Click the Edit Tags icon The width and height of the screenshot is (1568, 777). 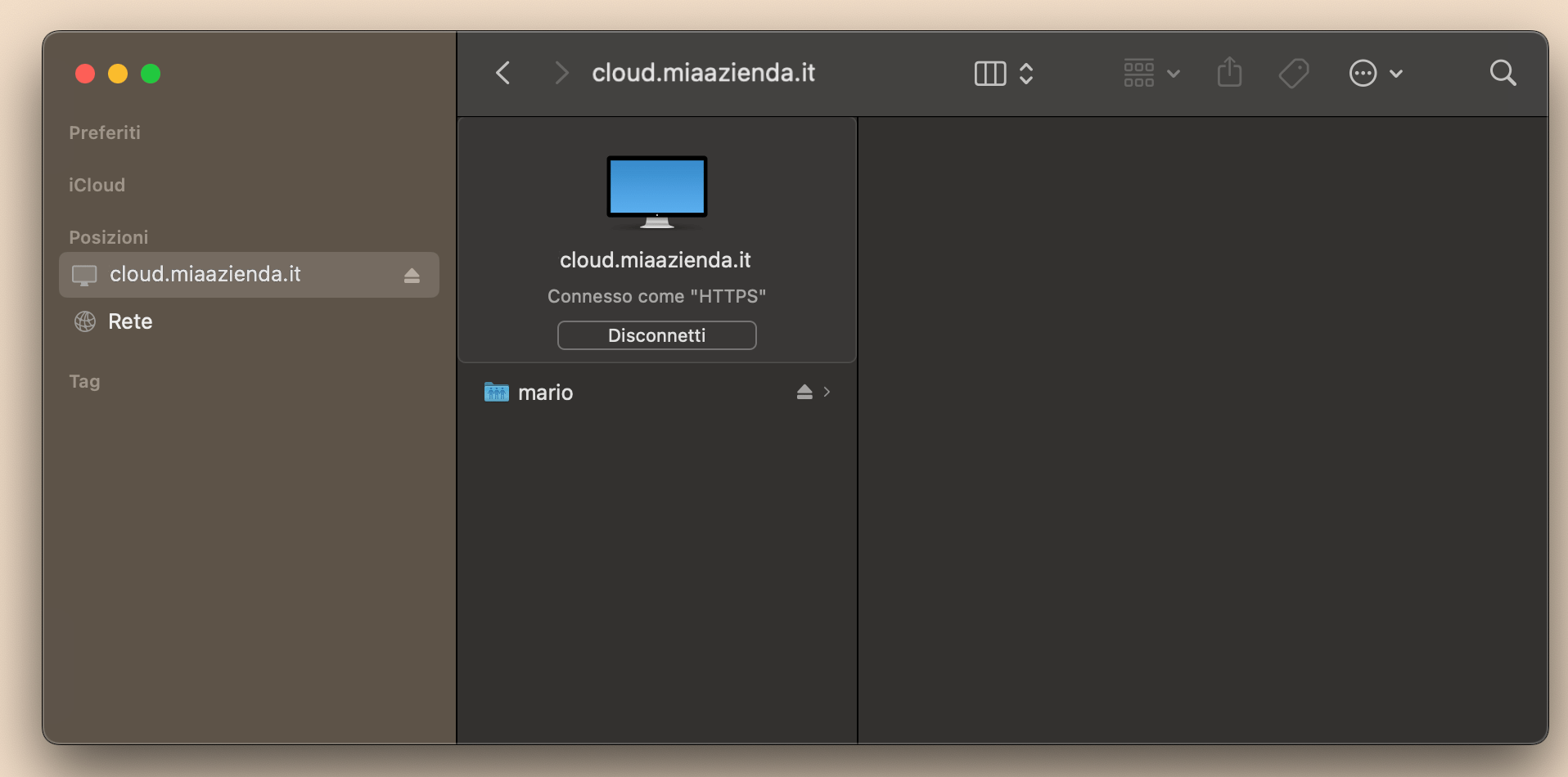pyautogui.click(x=1294, y=74)
